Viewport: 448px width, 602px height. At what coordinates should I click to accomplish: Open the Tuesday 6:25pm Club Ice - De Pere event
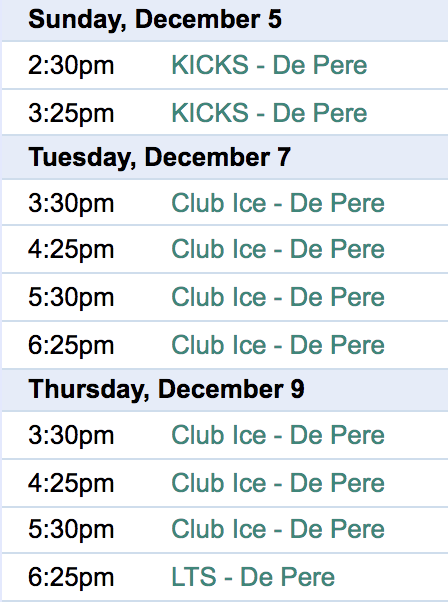(x=278, y=345)
